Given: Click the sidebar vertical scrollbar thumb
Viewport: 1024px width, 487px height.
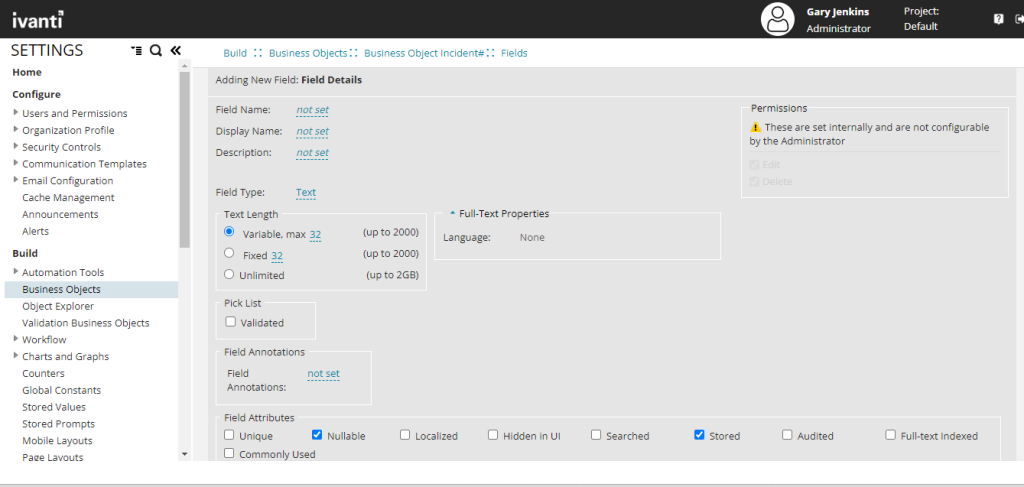Looking at the screenshot, I should (184, 160).
